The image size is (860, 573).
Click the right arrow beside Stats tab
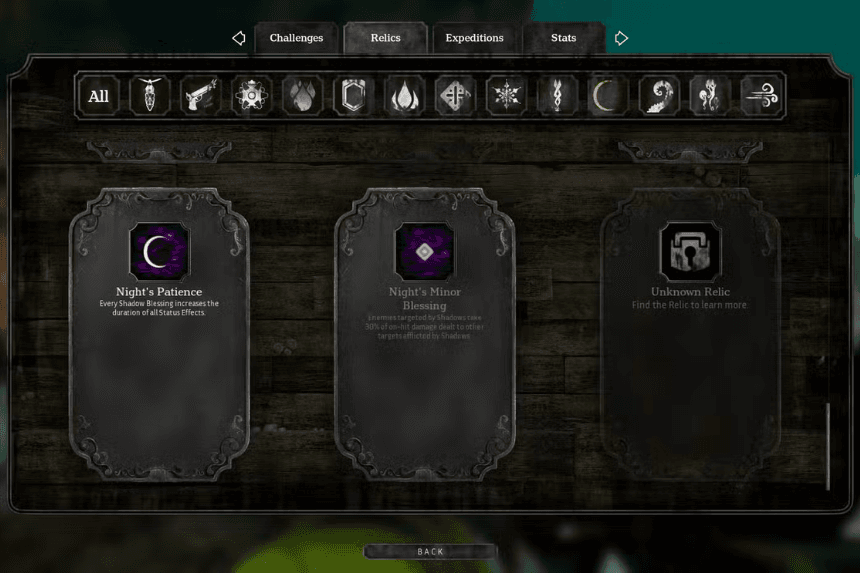[621, 38]
